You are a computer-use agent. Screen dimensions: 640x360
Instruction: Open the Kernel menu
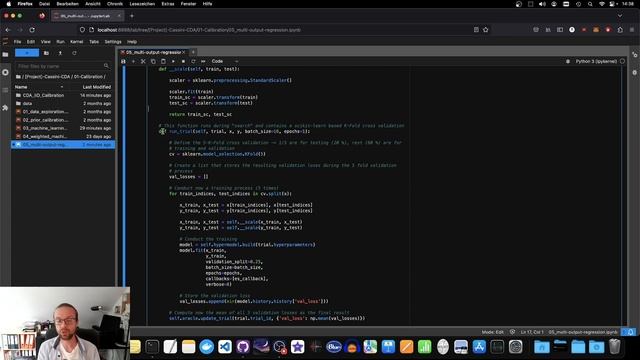click(x=77, y=42)
